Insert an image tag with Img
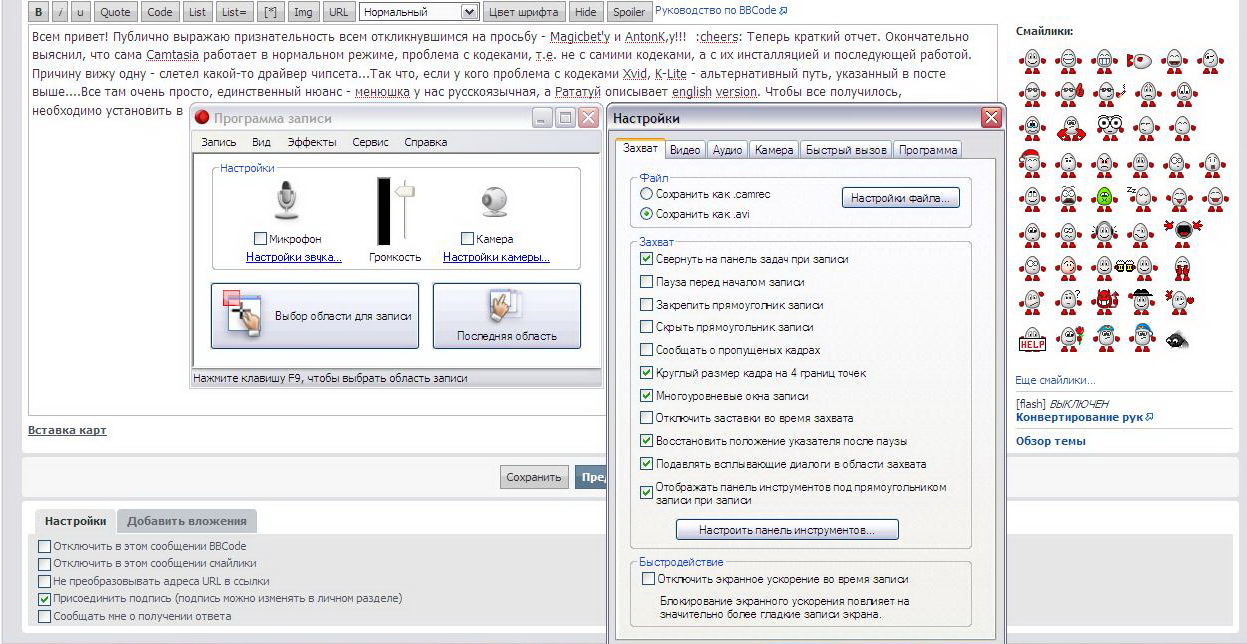This screenshot has height=644, width=1247. [x=302, y=12]
